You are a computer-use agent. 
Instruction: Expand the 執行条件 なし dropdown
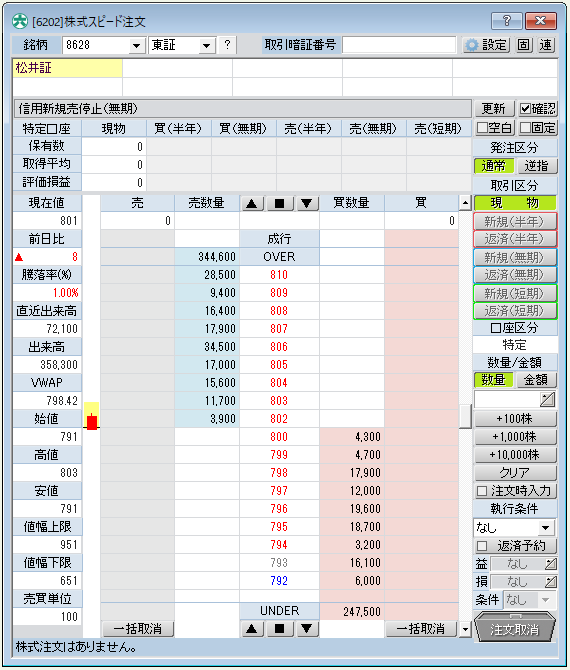pyautogui.click(x=546, y=528)
